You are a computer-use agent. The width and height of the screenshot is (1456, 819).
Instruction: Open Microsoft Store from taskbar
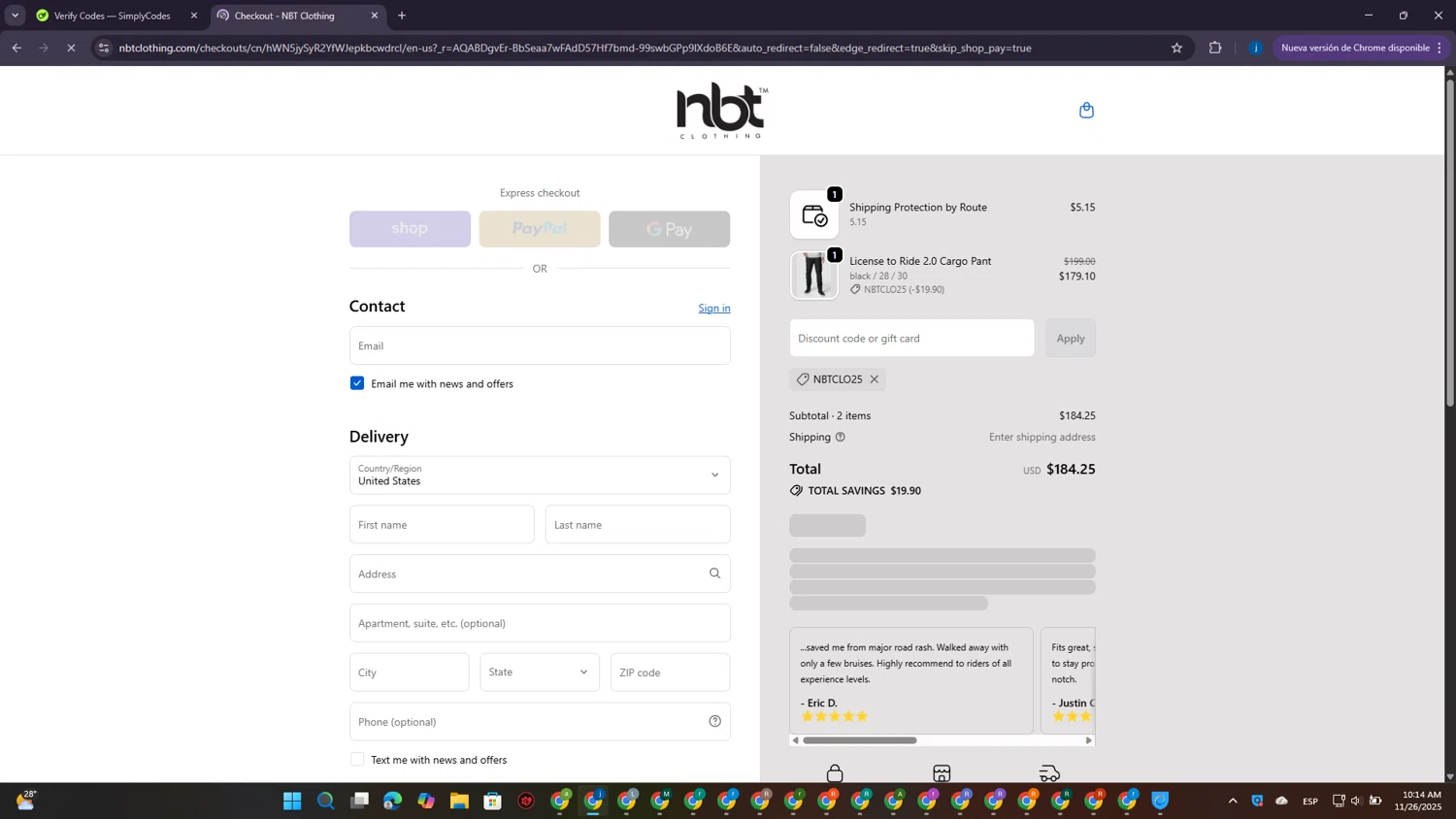(x=492, y=801)
